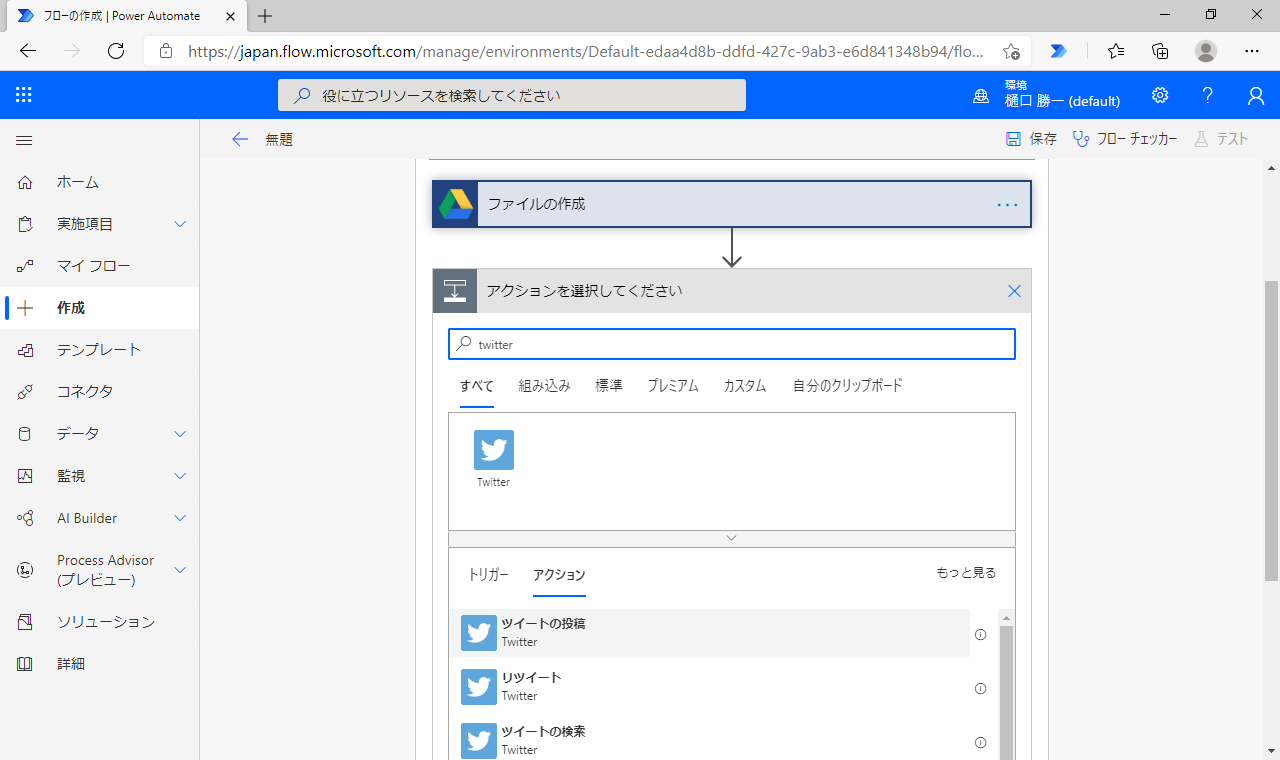Screen dimensions: 1280x760
Task: Expand the 監視 menu
Action: point(180,476)
